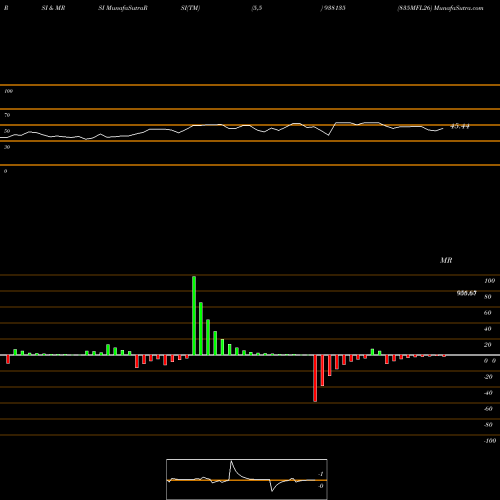Click the "MR" panel label
This screenshot has height=500, width=500.
click(x=446, y=260)
